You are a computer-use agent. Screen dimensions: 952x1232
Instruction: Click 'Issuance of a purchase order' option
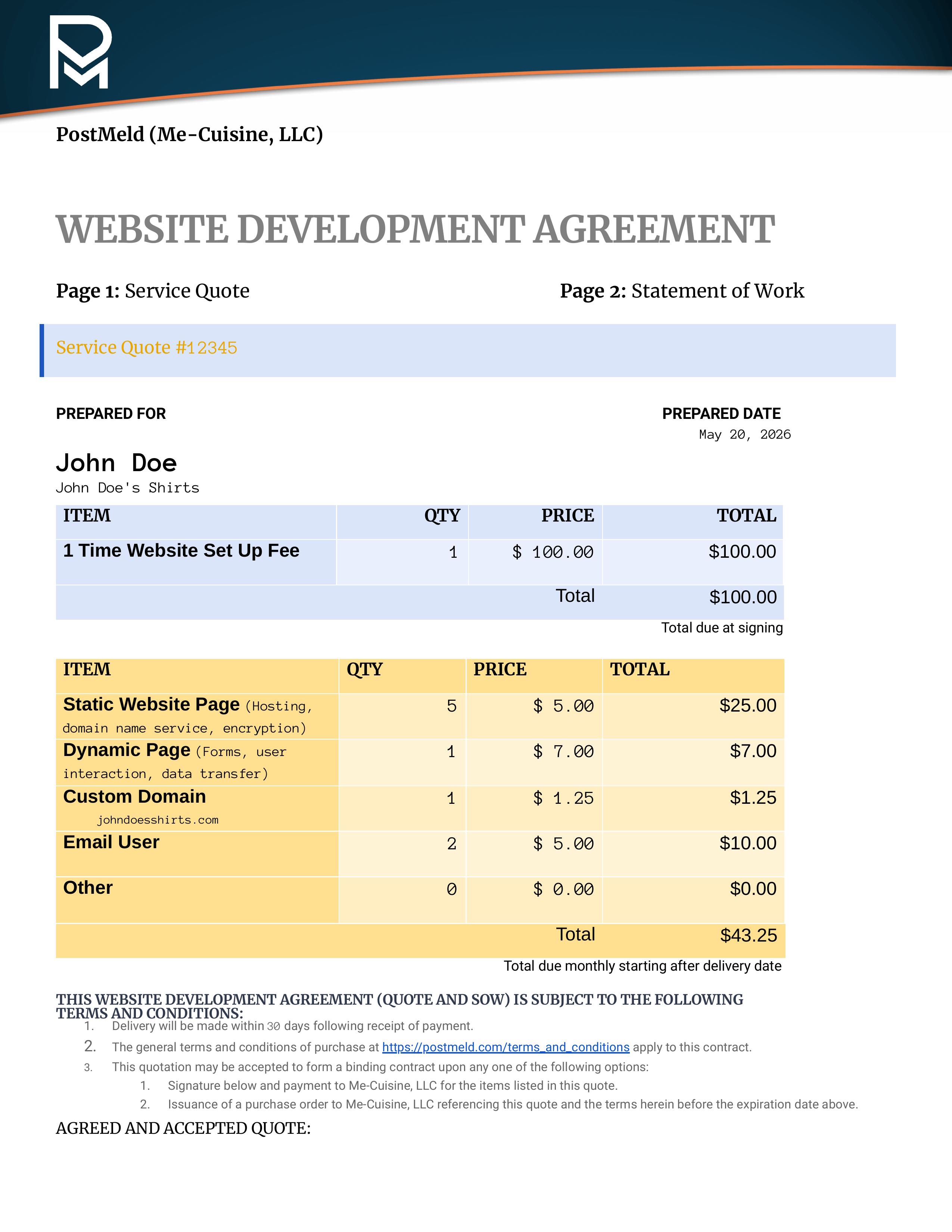(x=513, y=1105)
